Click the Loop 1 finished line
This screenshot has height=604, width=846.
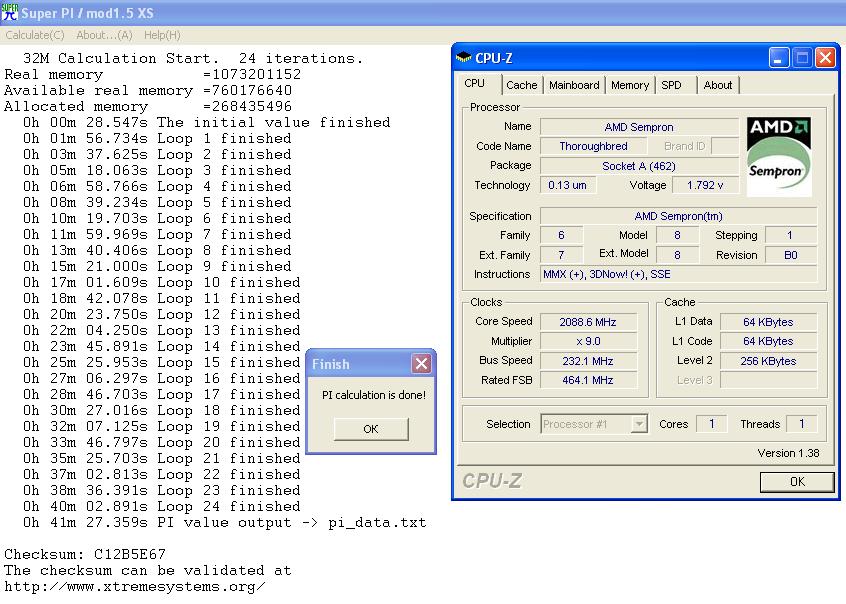pos(157,139)
